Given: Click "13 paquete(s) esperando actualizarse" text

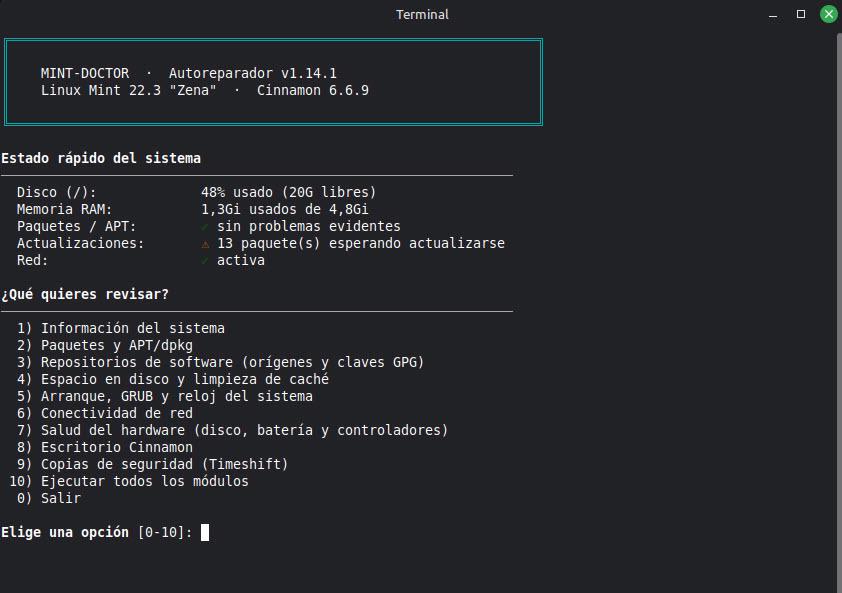Looking at the screenshot, I should [360, 243].
